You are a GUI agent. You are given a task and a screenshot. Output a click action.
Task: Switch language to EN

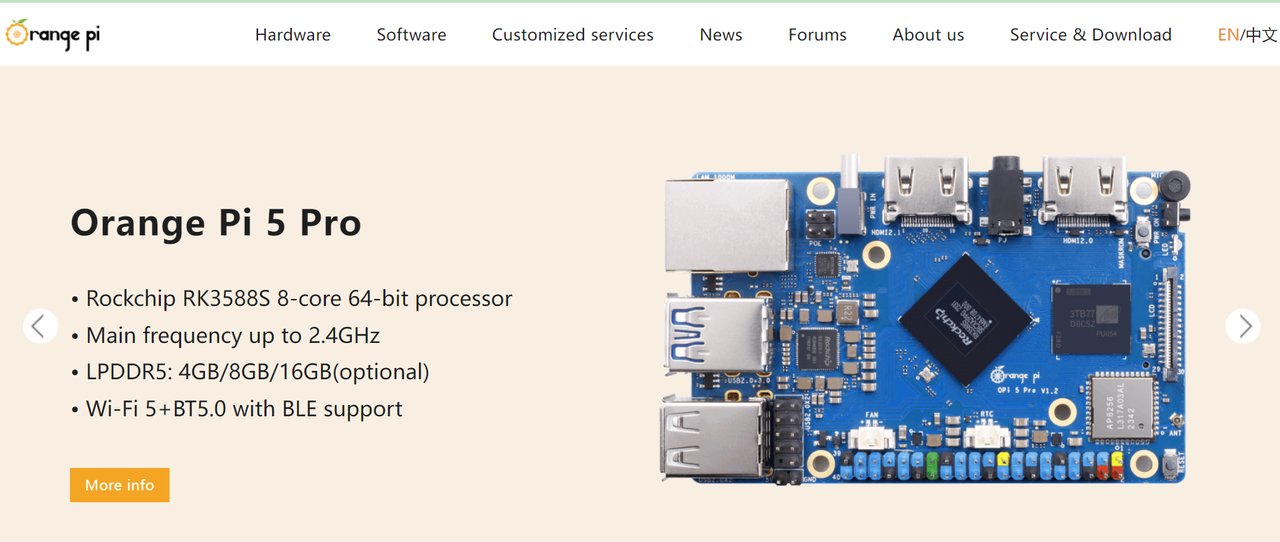pos(1227,35)
